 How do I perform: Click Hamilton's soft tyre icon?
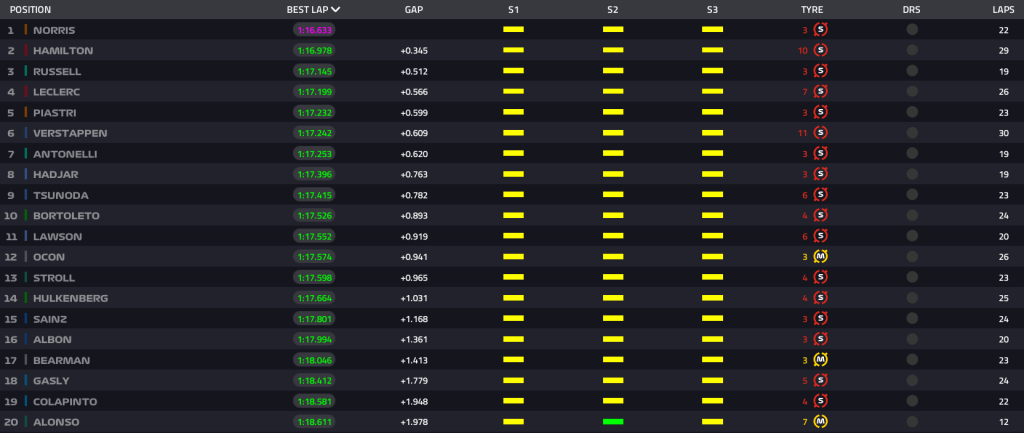click(821, 50)
